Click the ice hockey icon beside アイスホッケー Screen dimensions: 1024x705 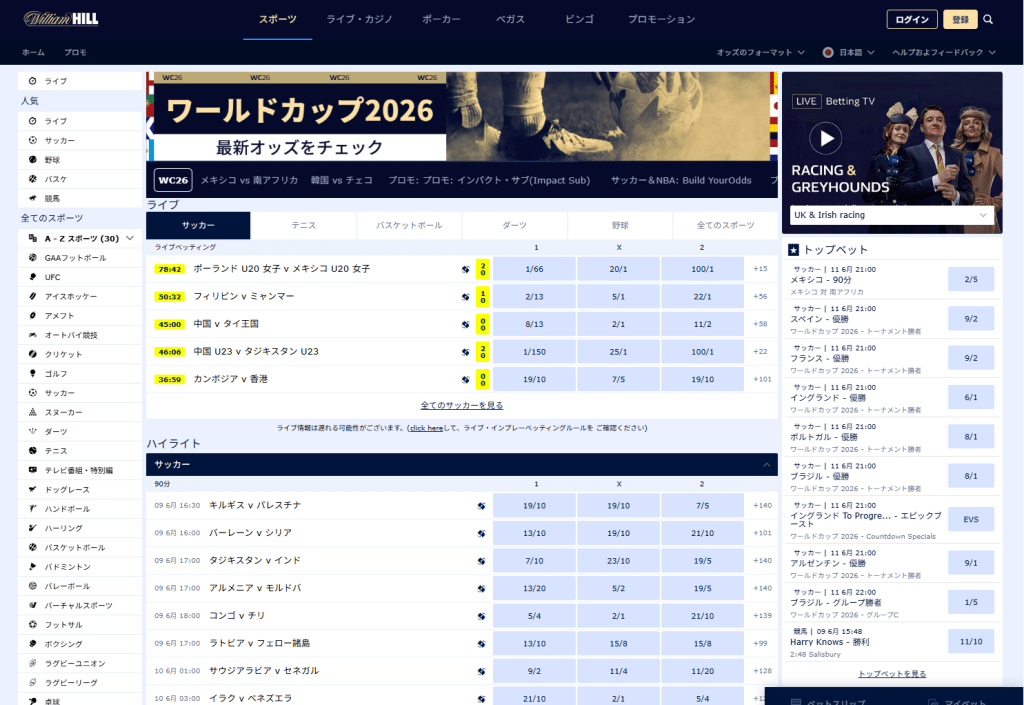click(33, 296)
